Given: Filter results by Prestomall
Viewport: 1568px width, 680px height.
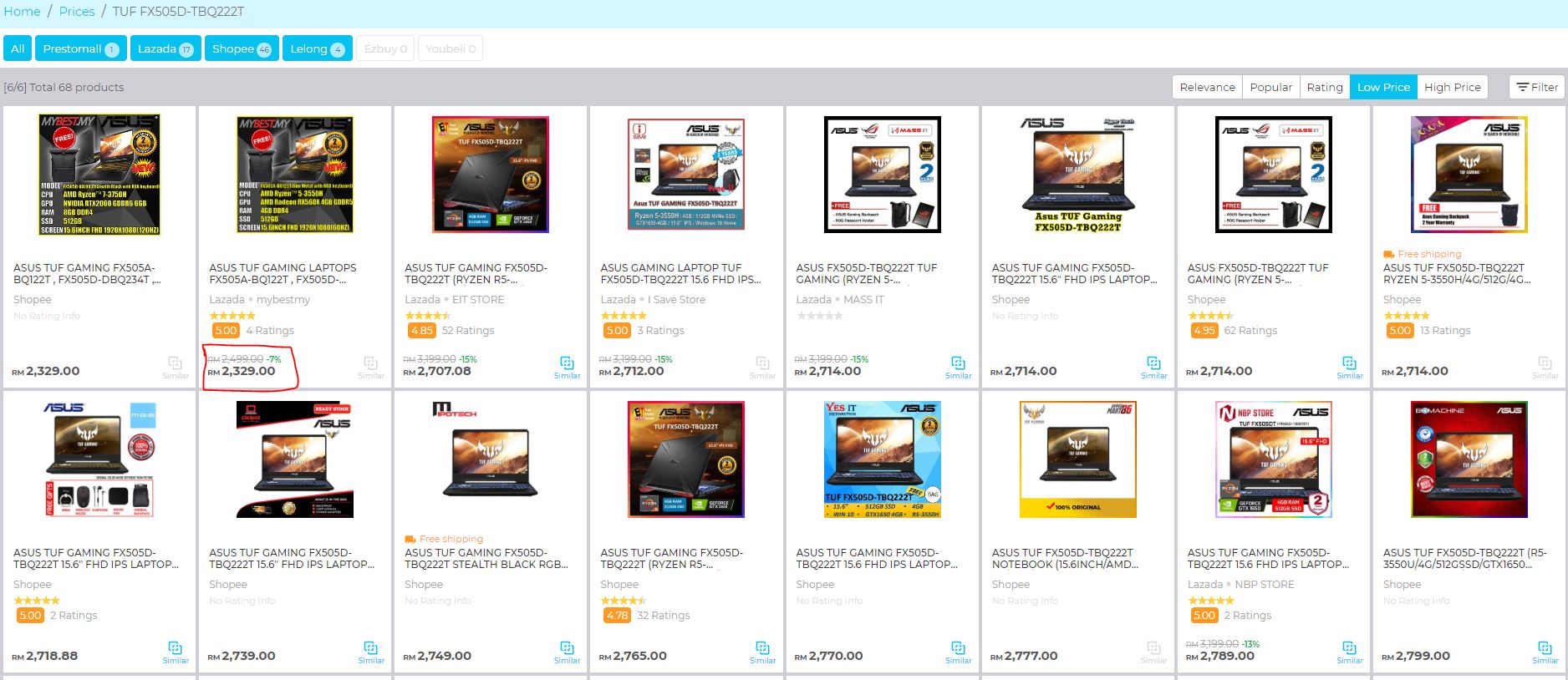Looking at the screenshot, I should pos(81,48).
